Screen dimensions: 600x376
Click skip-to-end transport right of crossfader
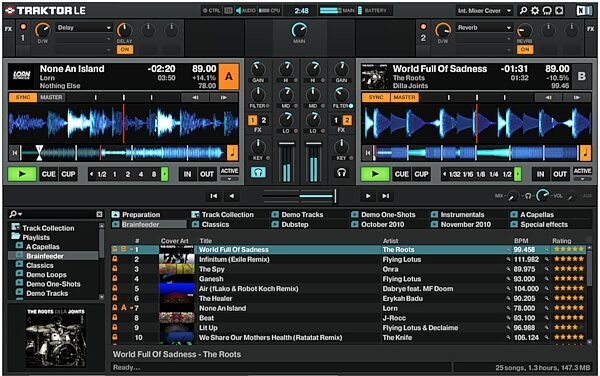(385, 196)
